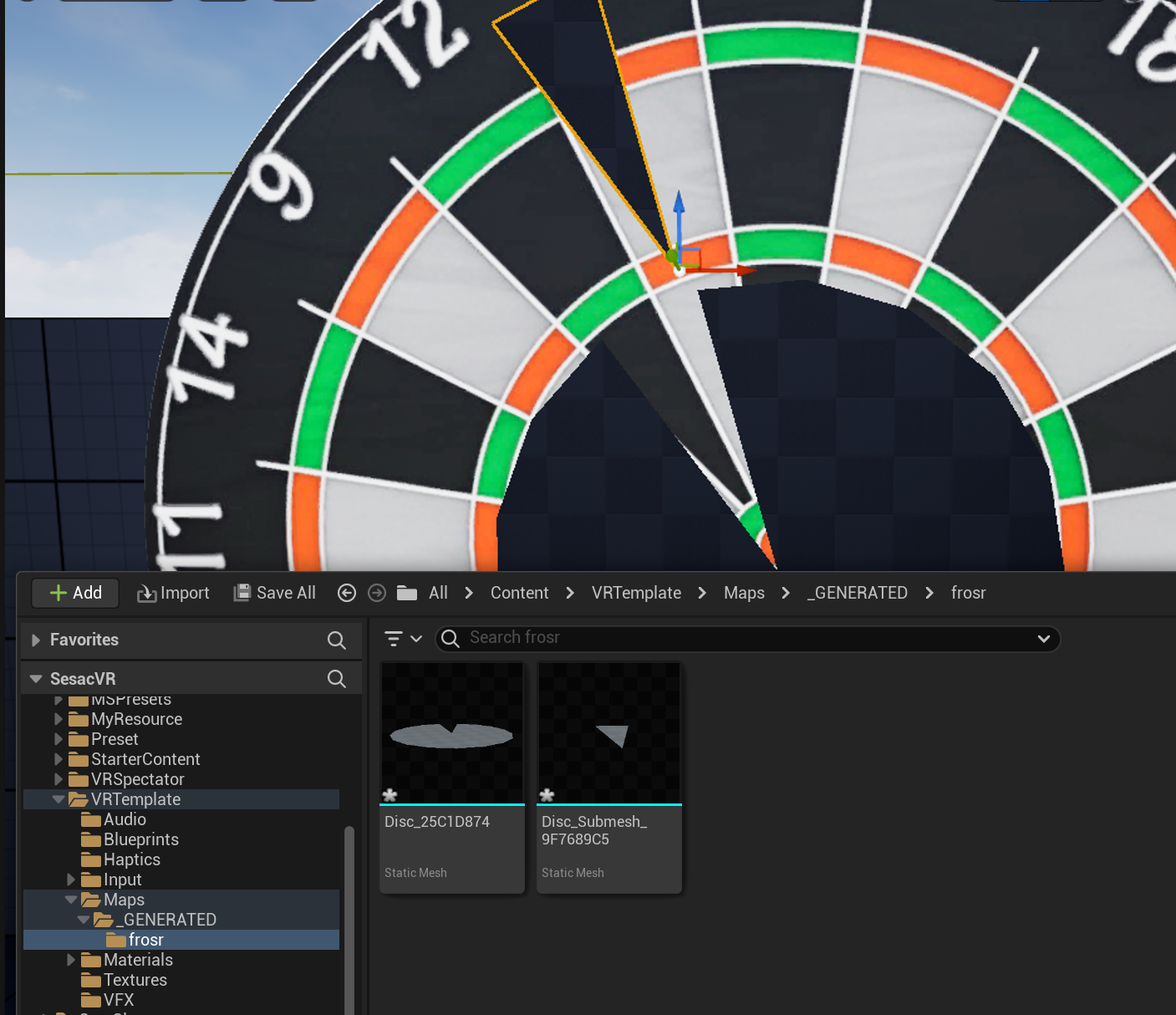Select the VRTemplate breadcrumb
Image resolution: width=1176 pixels, height=1015 pixels.
coord(636,593)
